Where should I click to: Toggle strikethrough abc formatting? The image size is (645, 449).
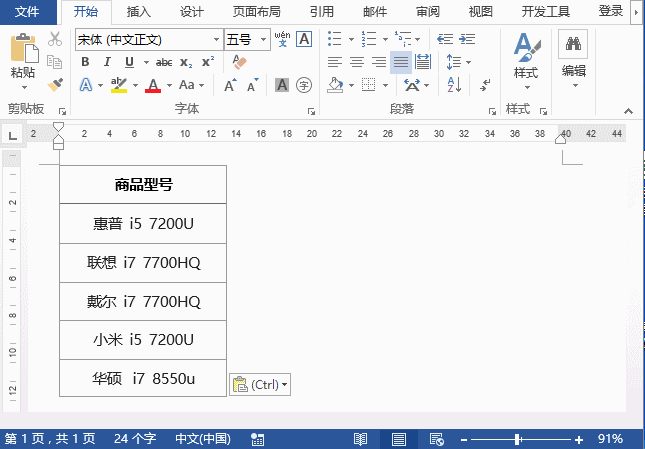click(164, 62)
